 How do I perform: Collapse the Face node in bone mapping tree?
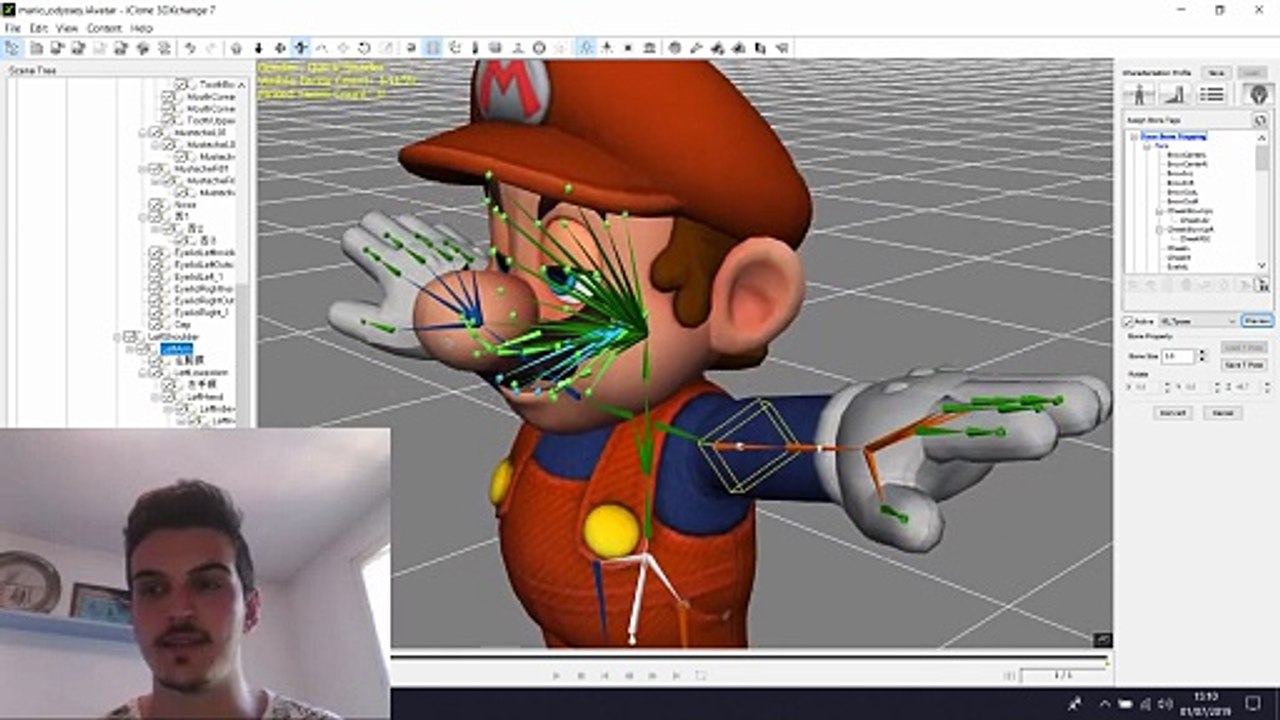coord(1146,146)
